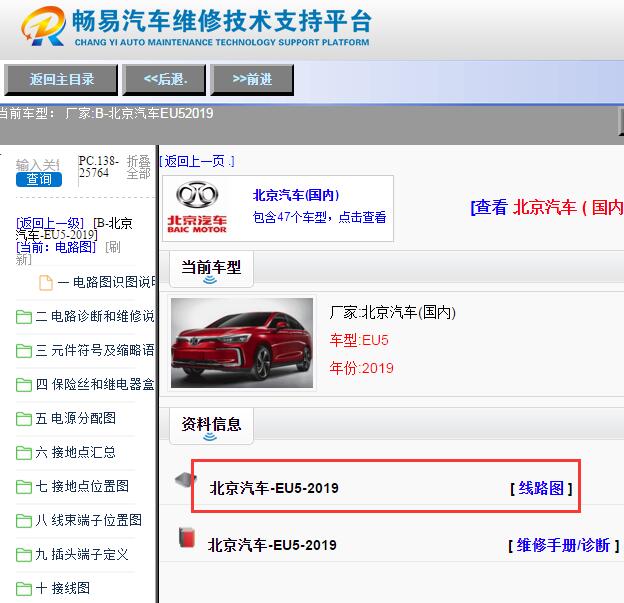The width and height of the screenshot is (624, 603).
Task: Expand 二 电路诊断和维修说明 tree item
Action: 95,316
